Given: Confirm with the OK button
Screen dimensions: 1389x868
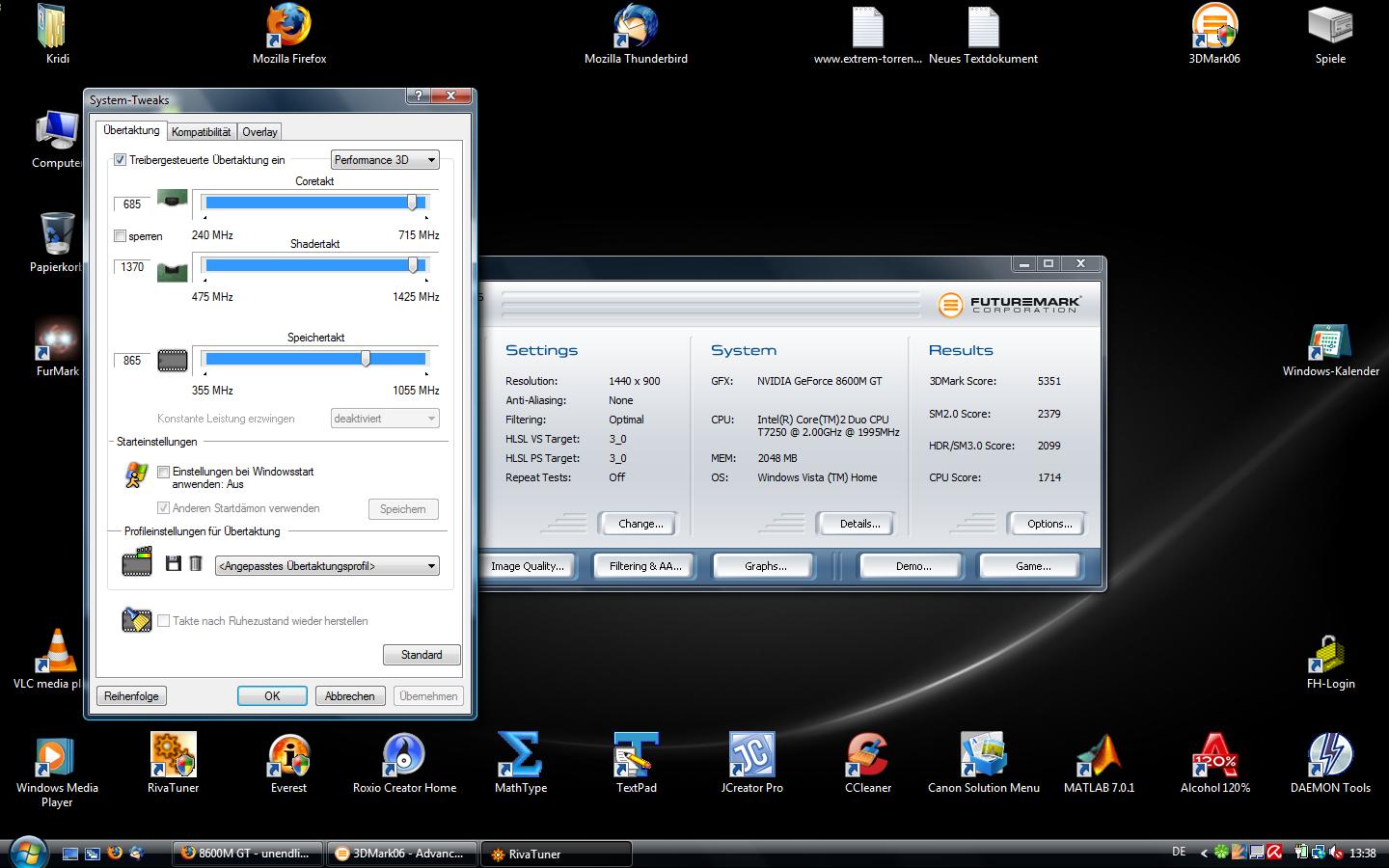Looking at the screenshot, I should click(x=272, y=696).
